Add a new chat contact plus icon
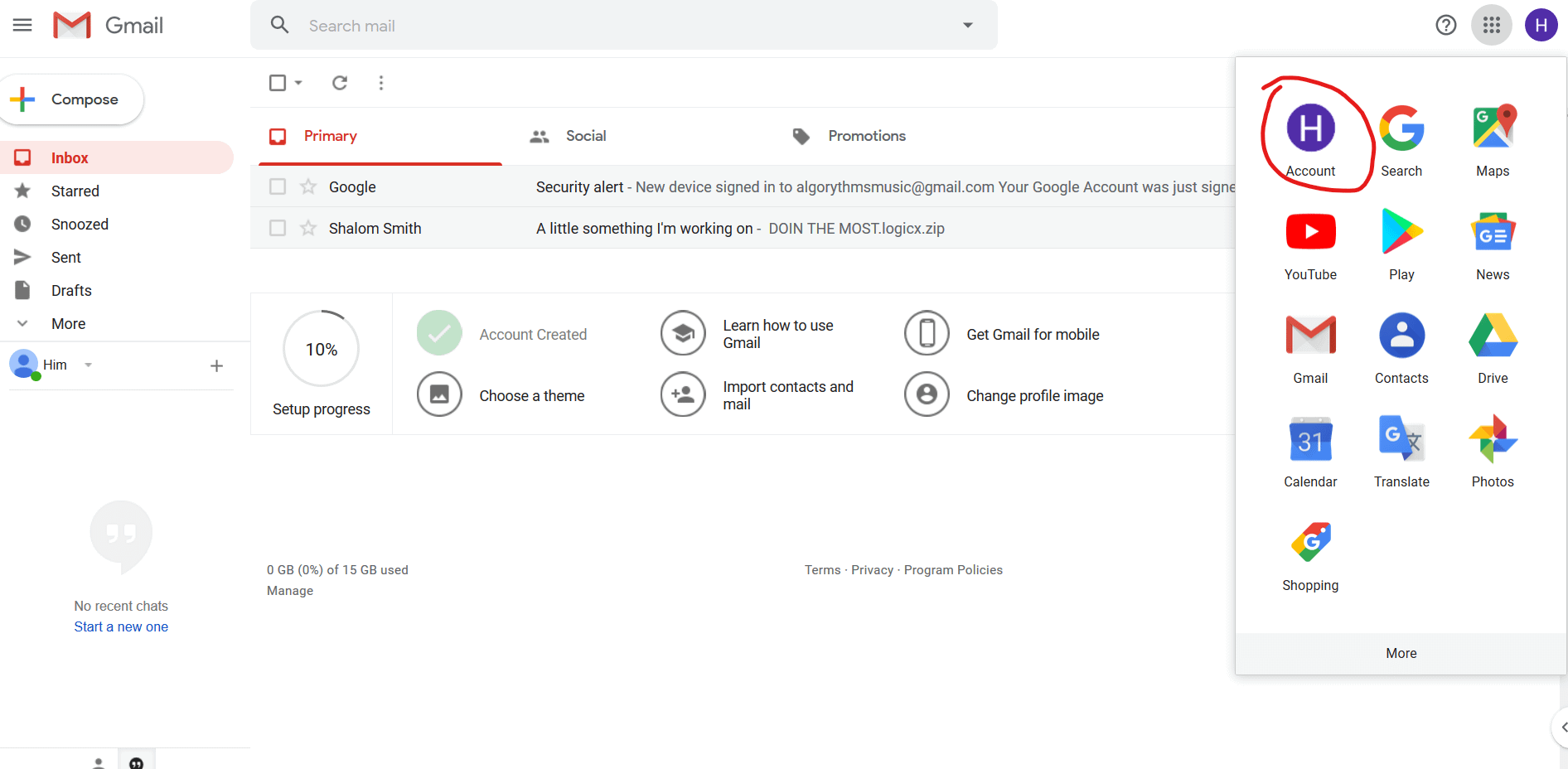The height and width of the screenshot is (769, 1568). tap(216, 365)
